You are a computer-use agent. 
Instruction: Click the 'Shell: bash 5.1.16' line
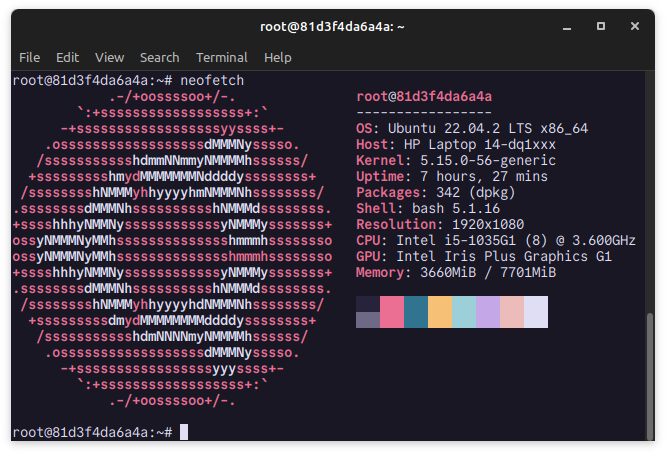click(428, 208)
